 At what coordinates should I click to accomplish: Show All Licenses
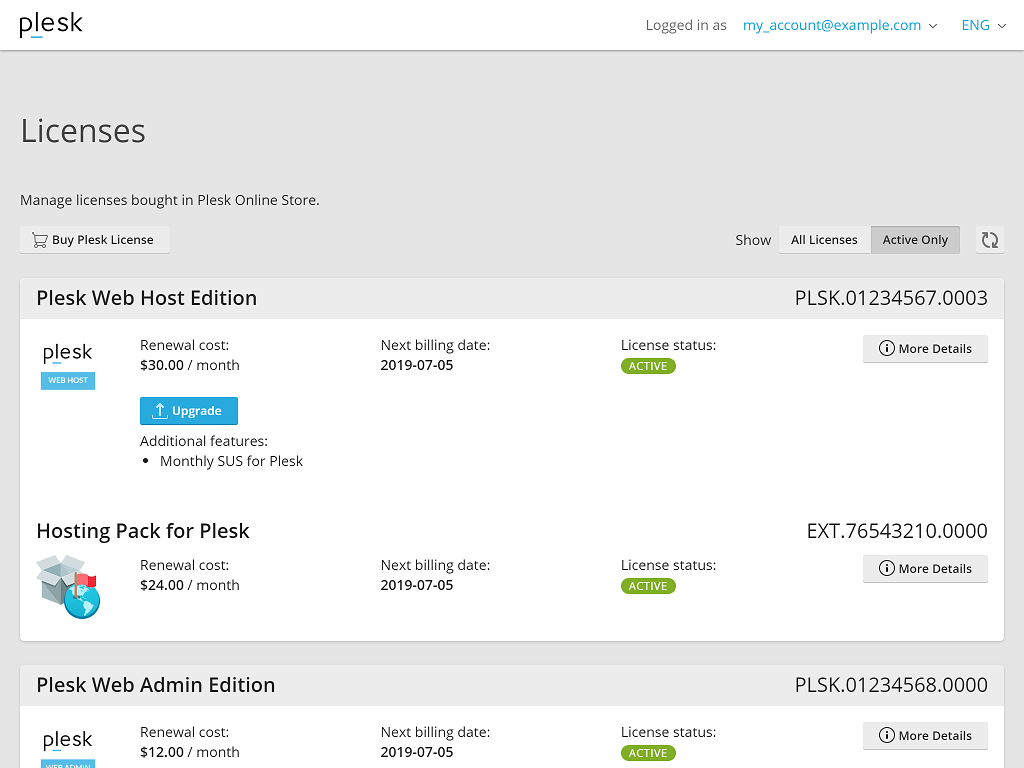[x=824, y=240]
